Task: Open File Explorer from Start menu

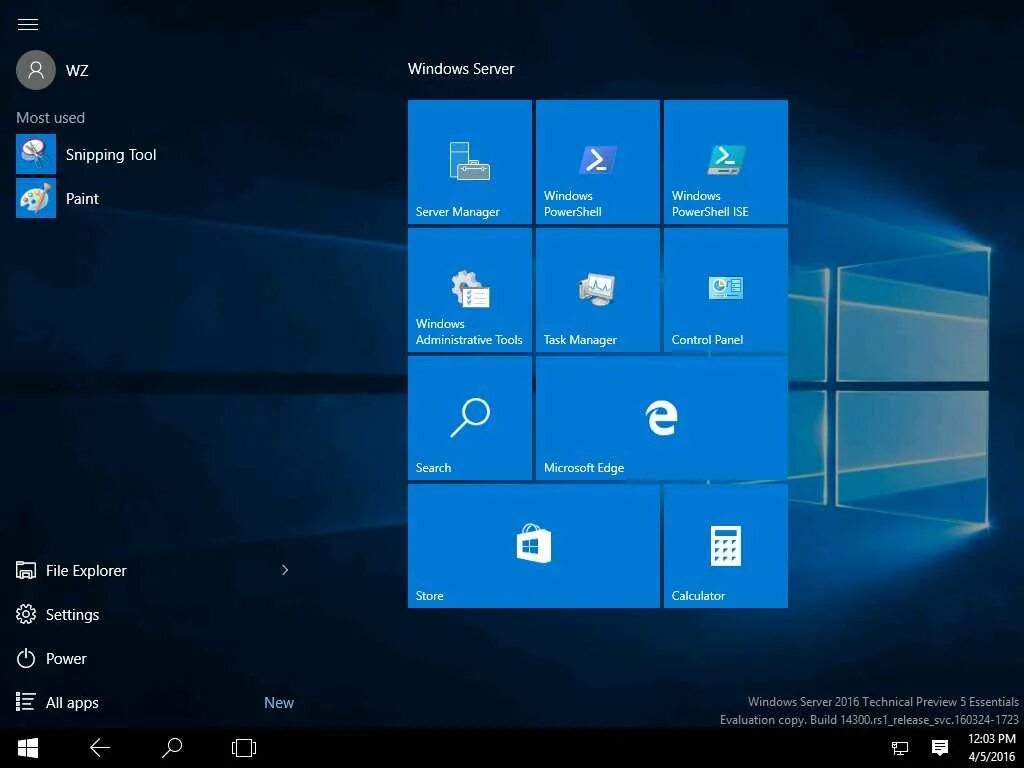Action: pyautogui.click(x=71, y=570)
